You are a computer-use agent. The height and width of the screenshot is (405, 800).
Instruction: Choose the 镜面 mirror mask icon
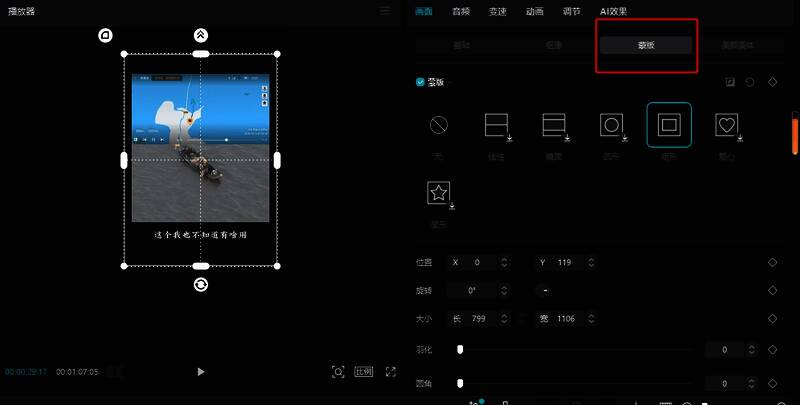click(554, 125)
